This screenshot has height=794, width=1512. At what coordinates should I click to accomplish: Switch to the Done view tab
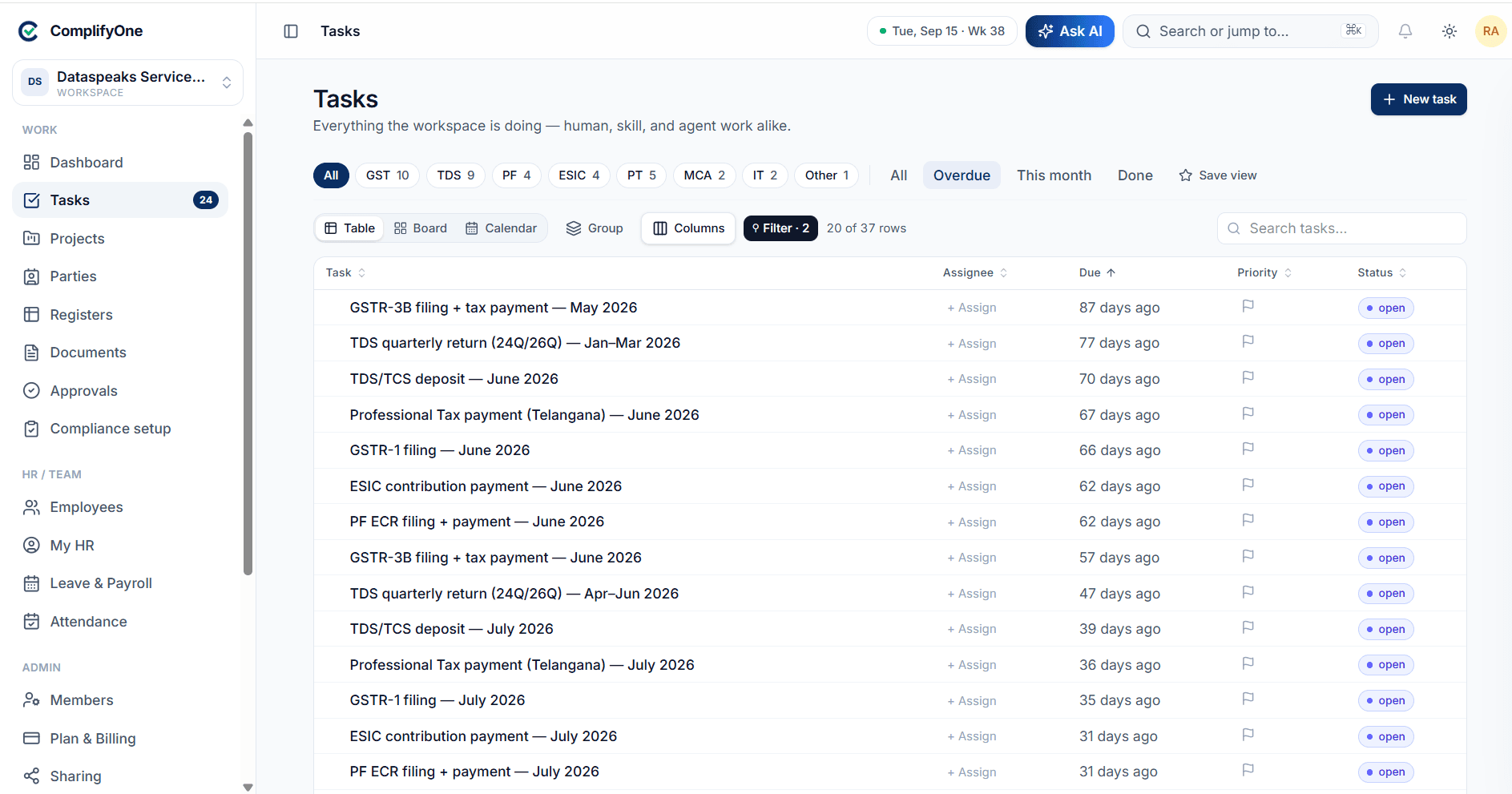tap(1135, 175)
